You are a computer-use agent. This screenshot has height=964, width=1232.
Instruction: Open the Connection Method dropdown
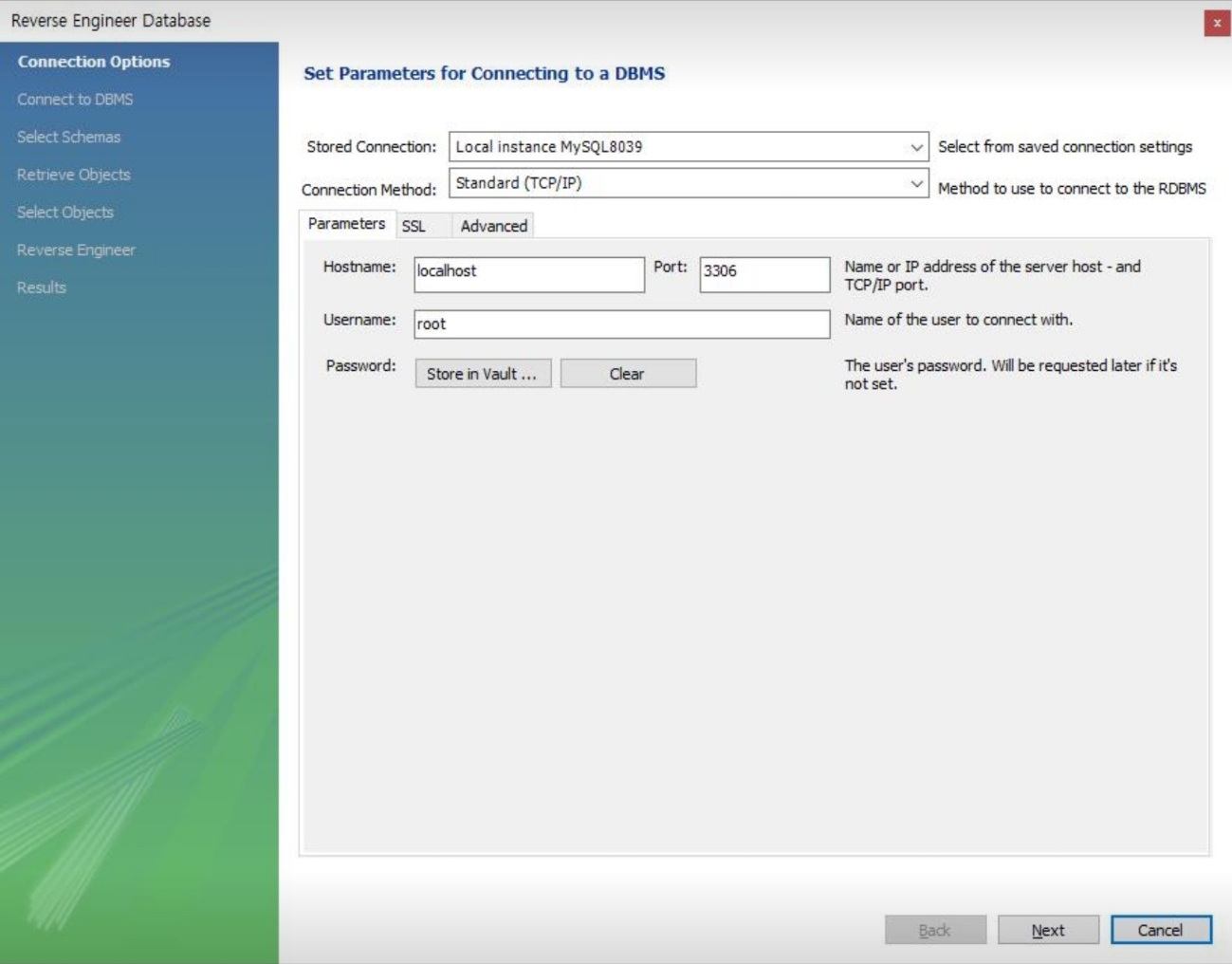click(688, 183)
